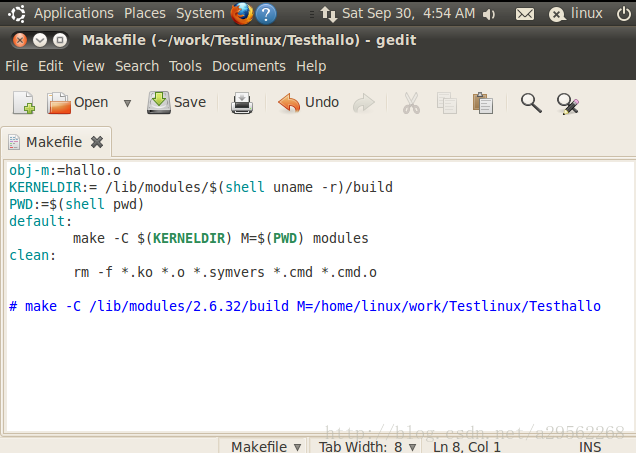Click the Open file folder icon
The width and height of the screenshot is (636, 453).
pos(59,103)
